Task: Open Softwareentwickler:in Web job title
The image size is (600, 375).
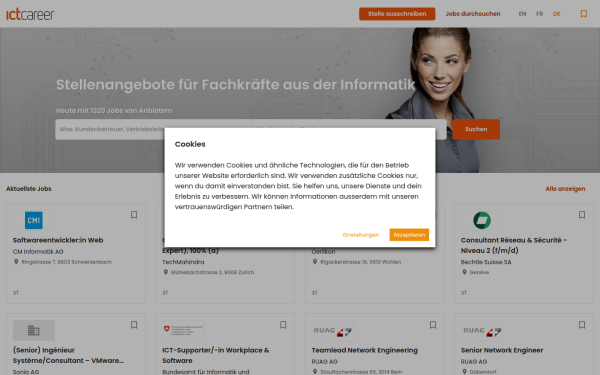Action: pos(58,240)
